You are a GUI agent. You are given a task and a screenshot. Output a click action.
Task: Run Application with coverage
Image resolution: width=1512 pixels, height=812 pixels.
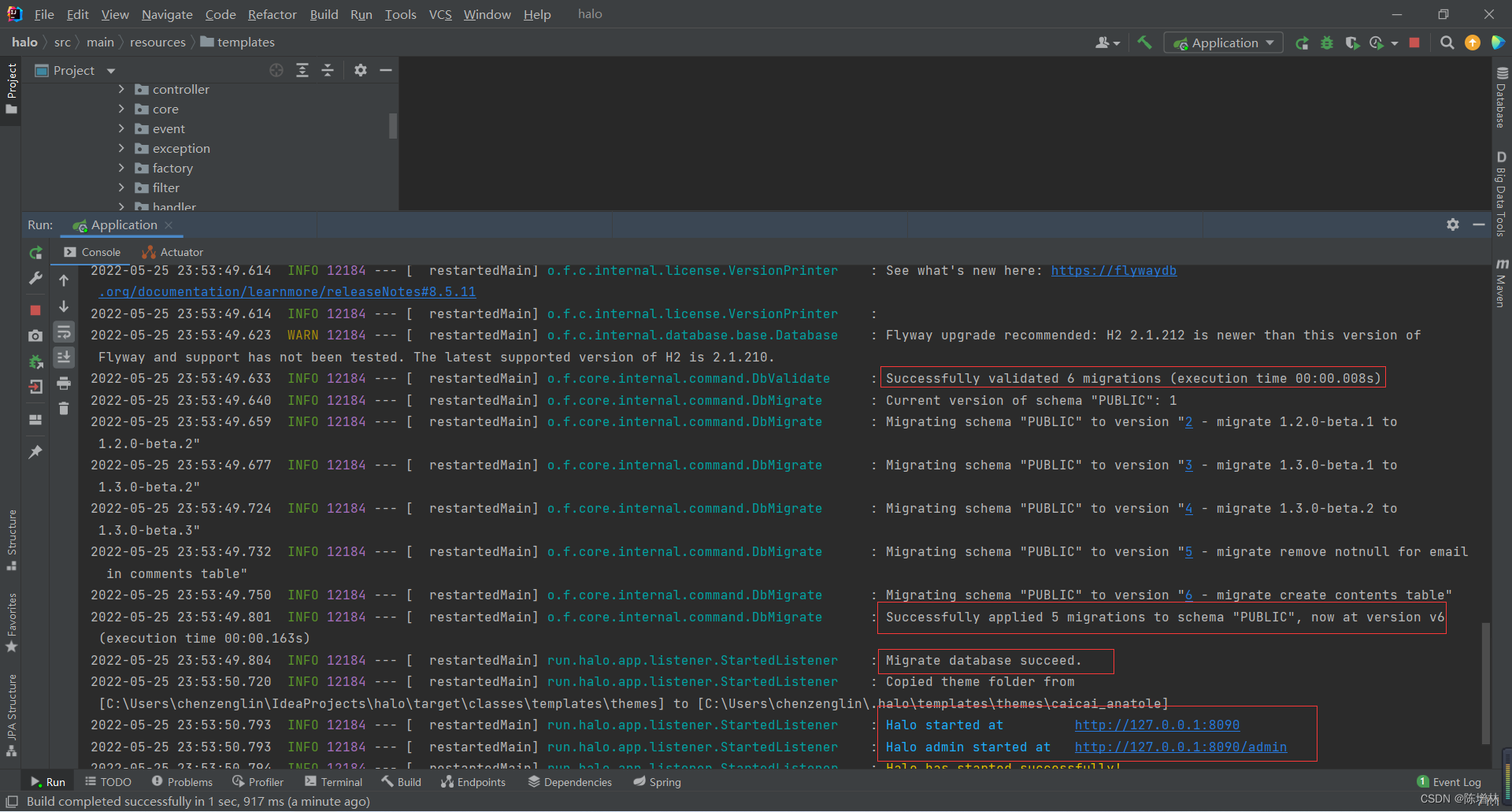click(1352, 43)
